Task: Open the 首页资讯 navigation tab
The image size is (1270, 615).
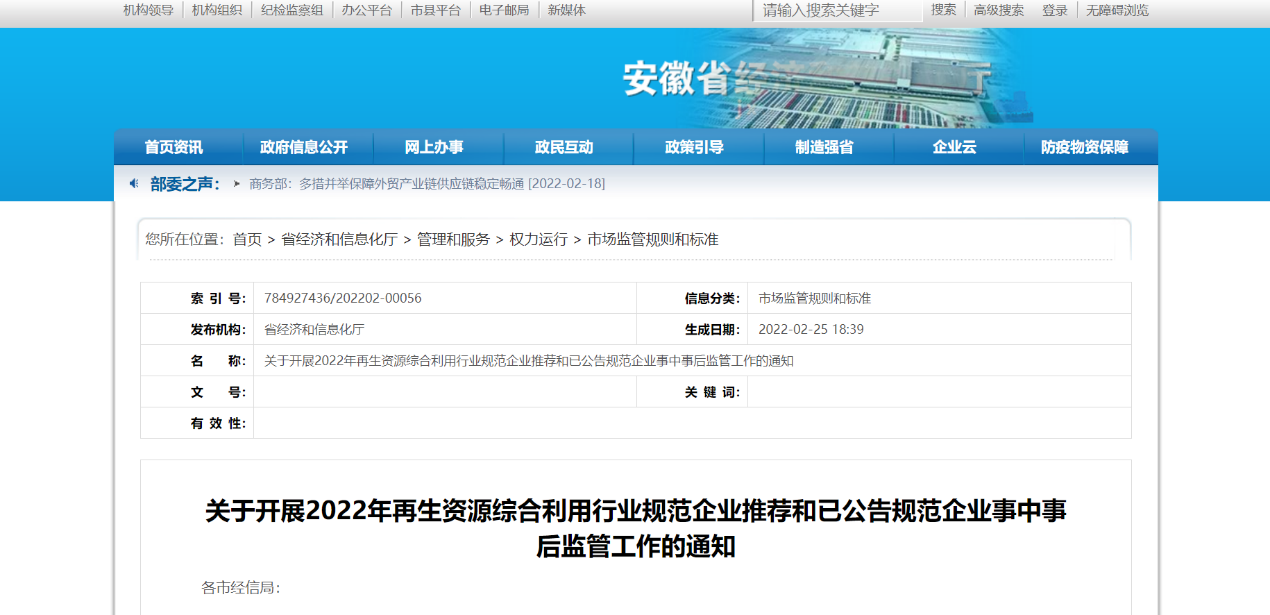Action: pyautogui.click(x=174, y=147)
